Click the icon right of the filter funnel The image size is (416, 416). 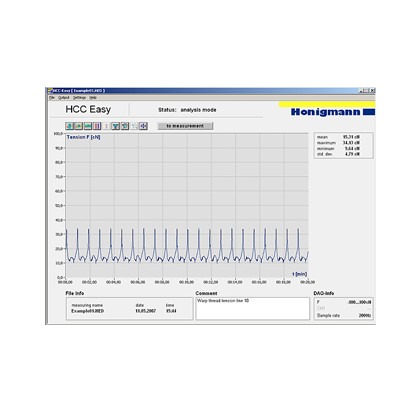coord(125,126)
